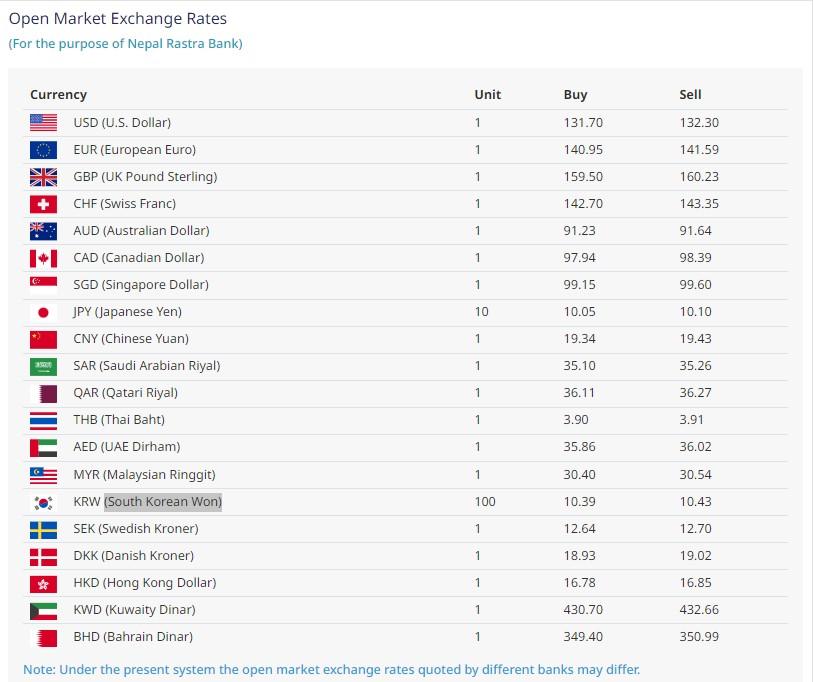The height and width of the screenshot is (682, 813).
Task: Click the Currency column header
Action: click(x=59, y=94)
